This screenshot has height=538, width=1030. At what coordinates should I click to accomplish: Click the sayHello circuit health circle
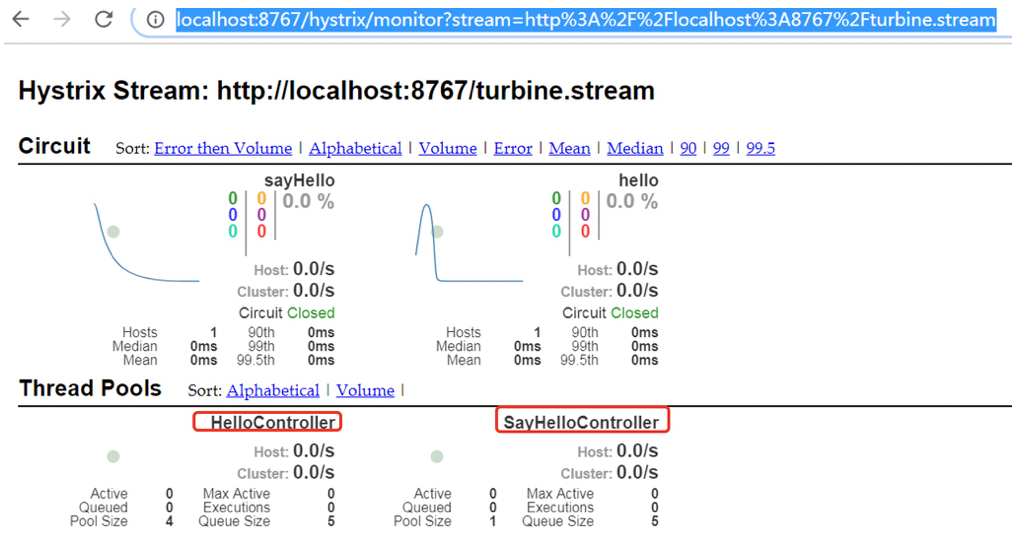(114, 232)
